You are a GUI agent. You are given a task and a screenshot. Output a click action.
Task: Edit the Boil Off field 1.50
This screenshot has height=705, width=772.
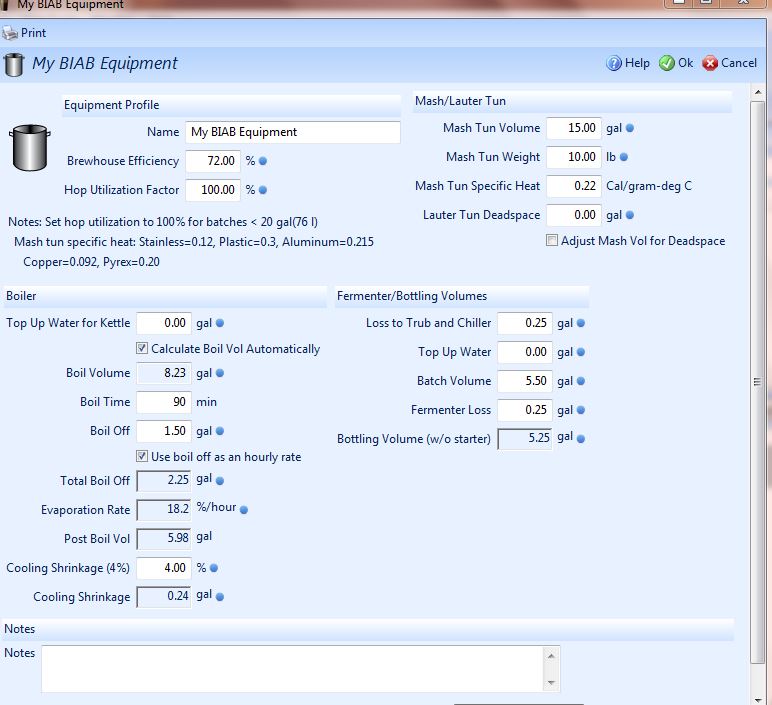point(164,431)
